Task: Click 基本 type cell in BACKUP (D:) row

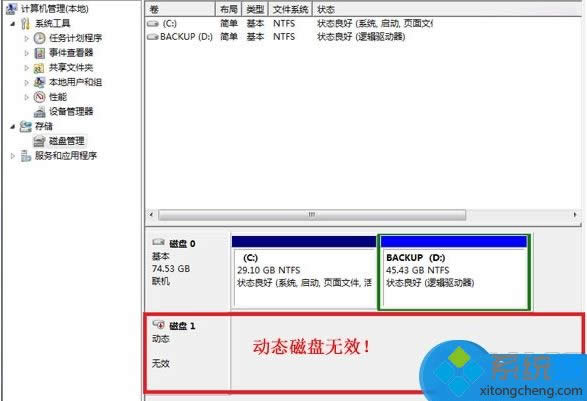Action: click(255, 37)
